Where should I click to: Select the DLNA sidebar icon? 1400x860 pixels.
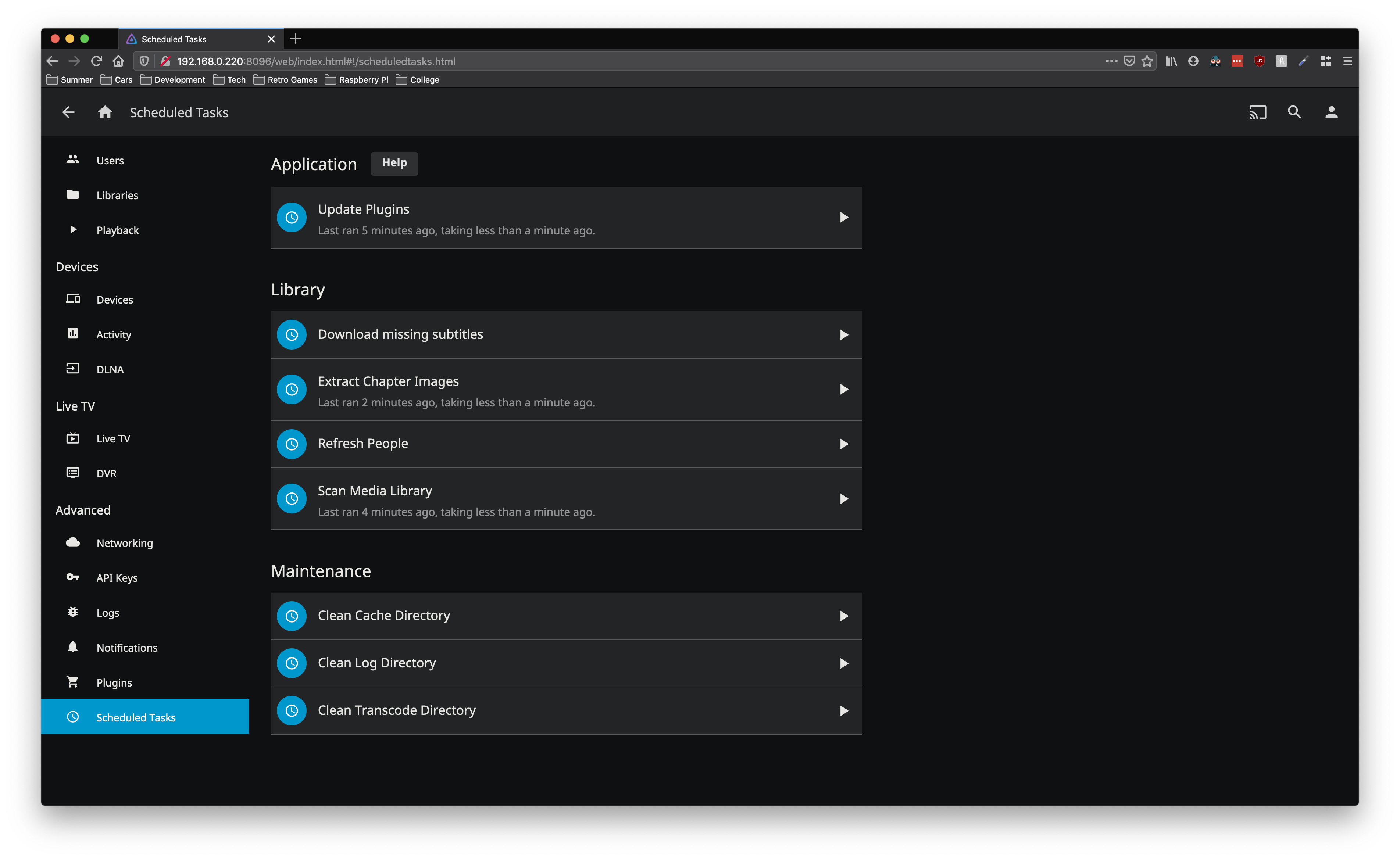tap(73, 369)
